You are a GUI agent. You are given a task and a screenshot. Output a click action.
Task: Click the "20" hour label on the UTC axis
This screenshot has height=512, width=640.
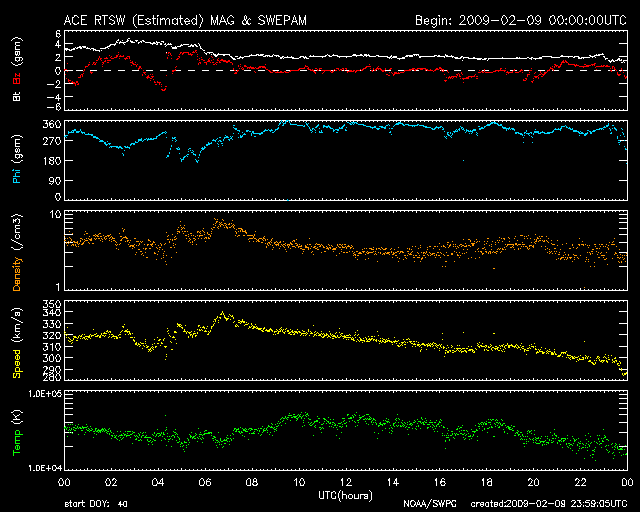coord(533,483)
